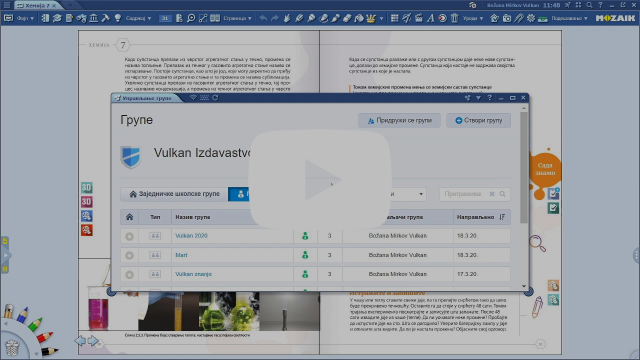
Task: Click the Направљено column sort icon
Action: coord(502,217)
